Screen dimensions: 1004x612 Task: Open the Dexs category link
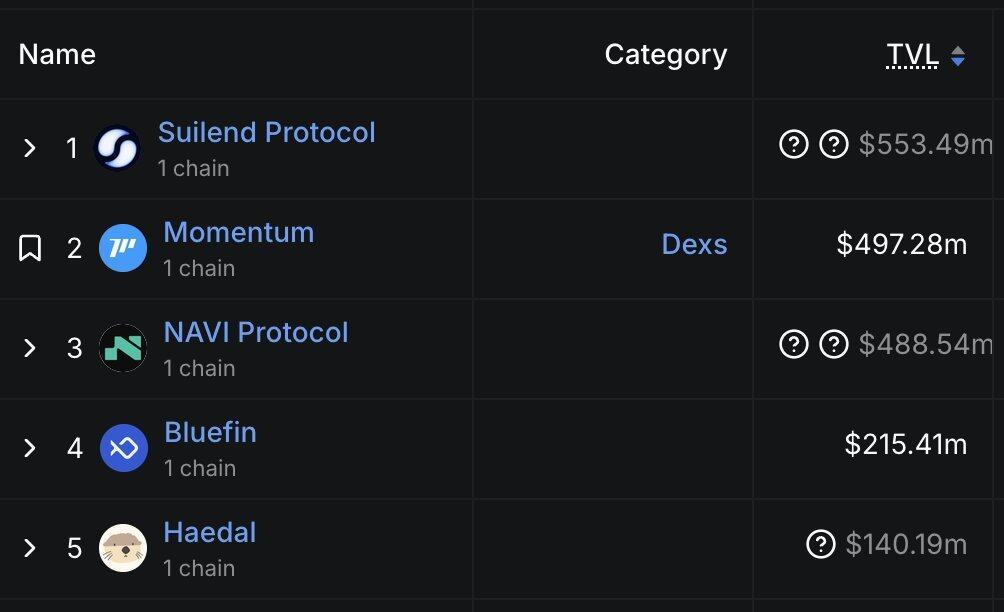coord(694,245)
